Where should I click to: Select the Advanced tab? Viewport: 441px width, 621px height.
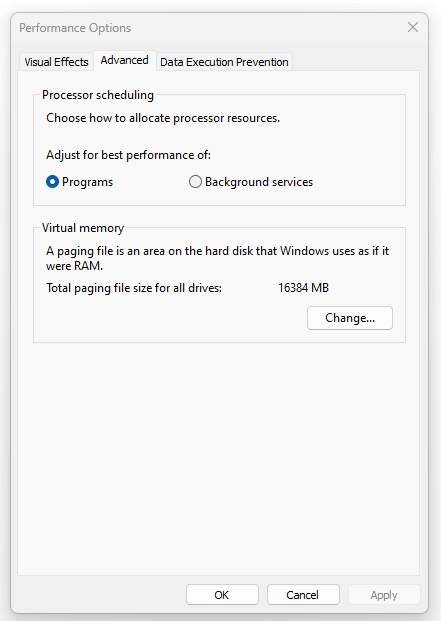point(125,61)
